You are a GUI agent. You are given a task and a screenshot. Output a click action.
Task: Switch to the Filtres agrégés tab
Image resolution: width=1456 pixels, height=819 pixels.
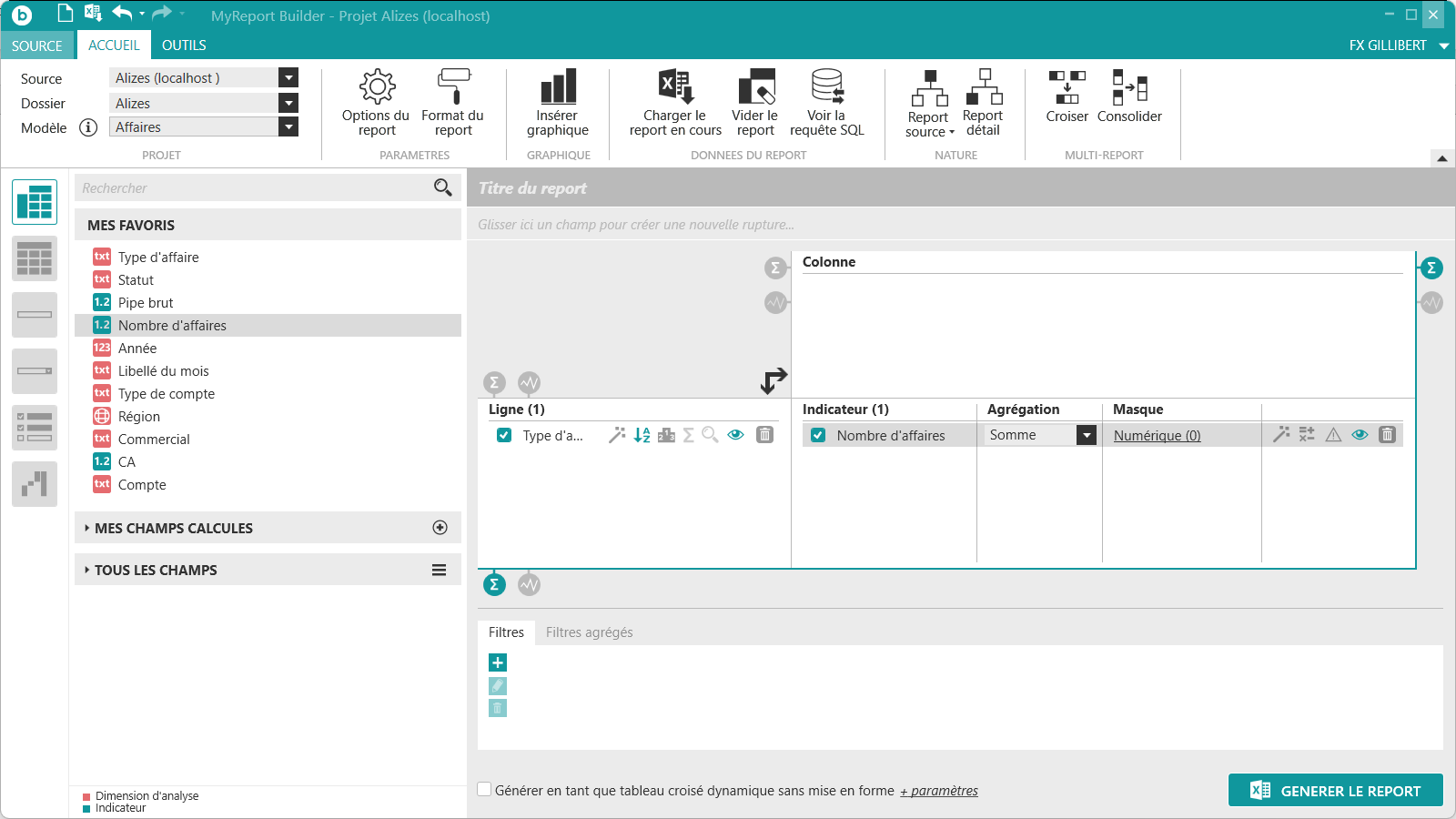pyautogui.click(x=589, y=632)
